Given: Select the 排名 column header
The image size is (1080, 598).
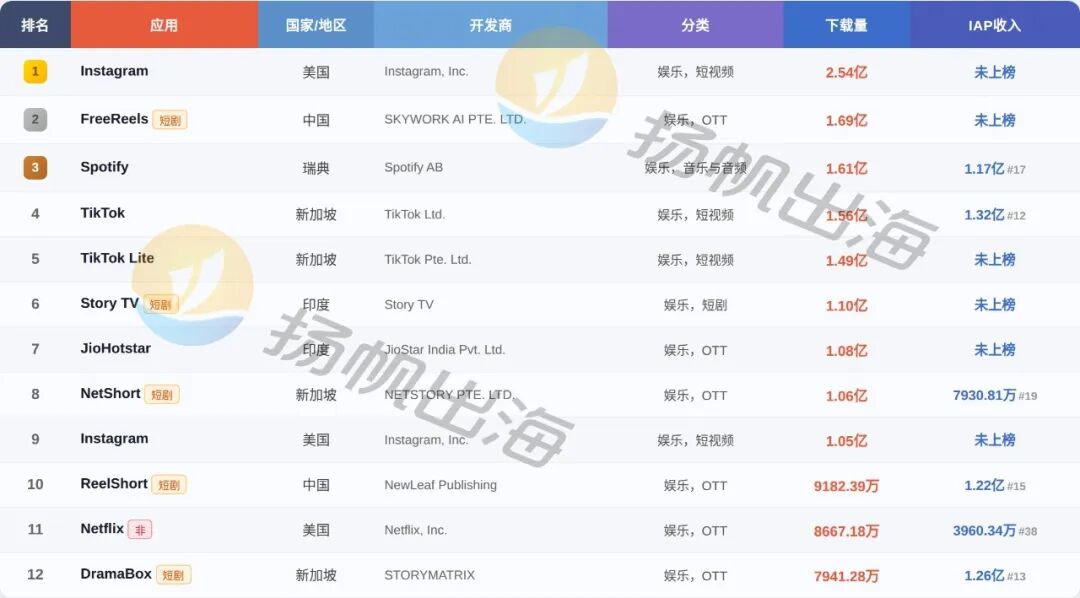Looking at the screenshot, I should pyautogui.click(x=35, y=25).
